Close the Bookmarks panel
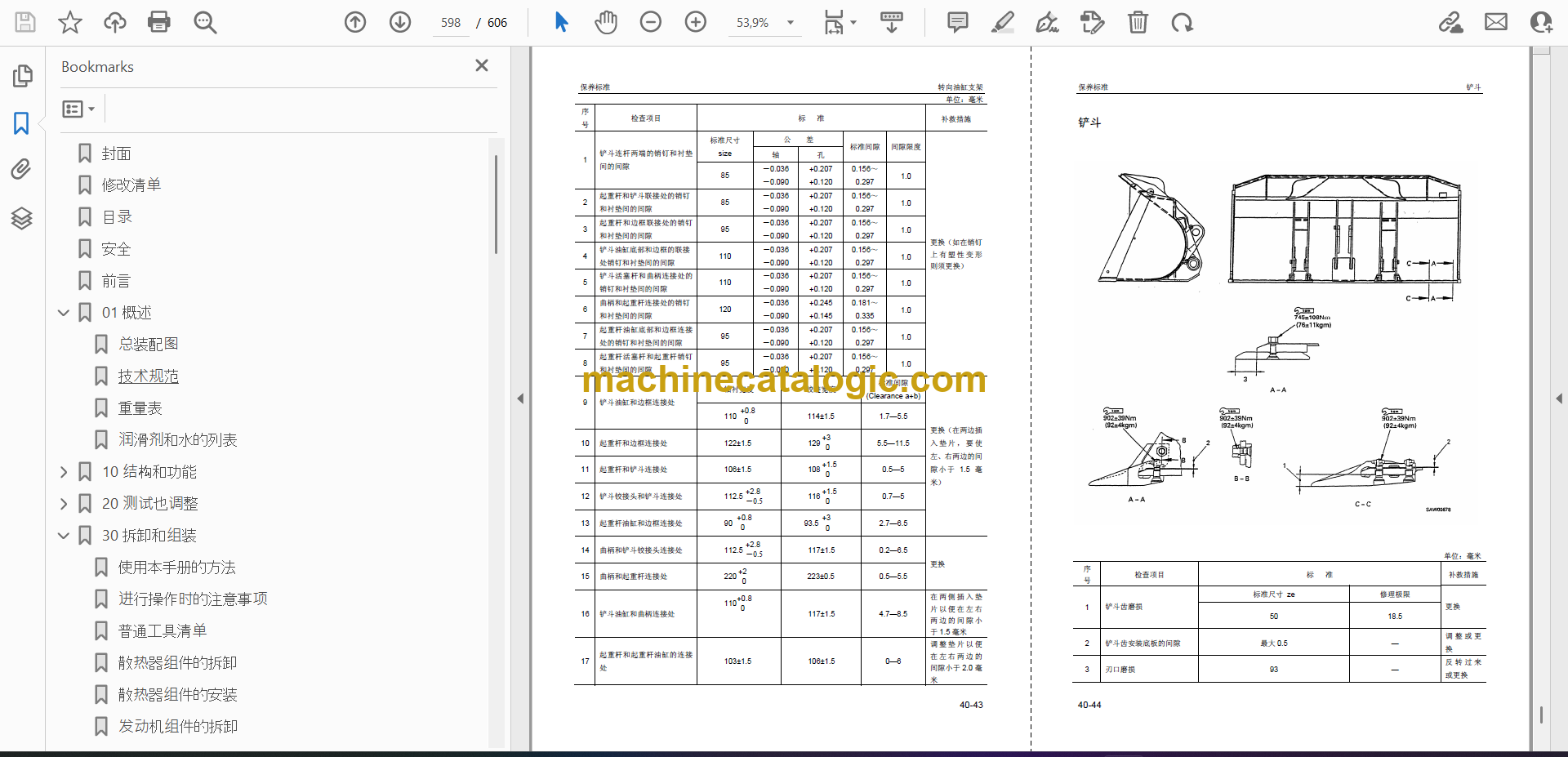The width and height of the screenshot is (1568, 757). click(x=482, y=65)
